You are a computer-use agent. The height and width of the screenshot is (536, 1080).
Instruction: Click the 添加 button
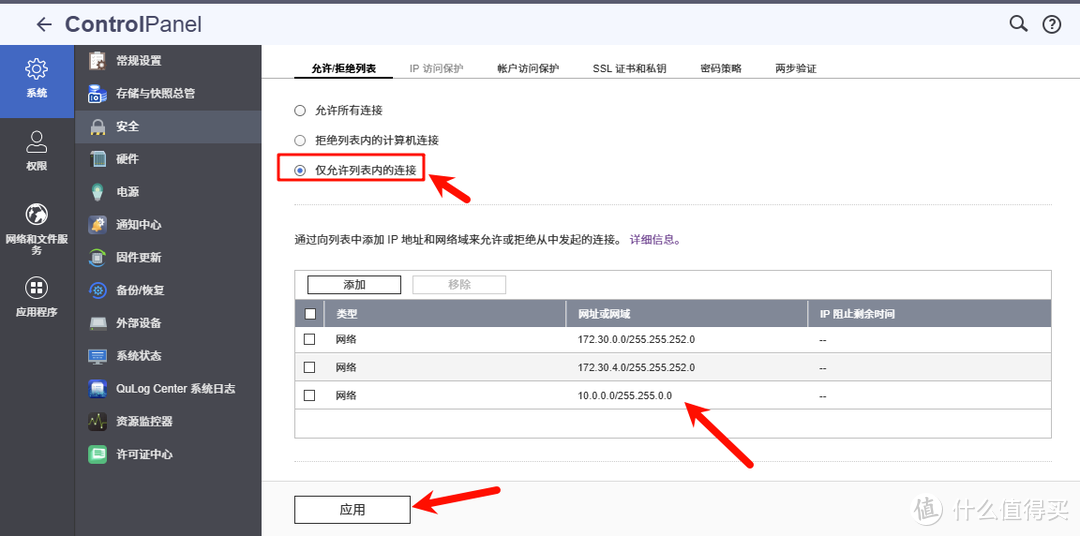click(354, 285)
